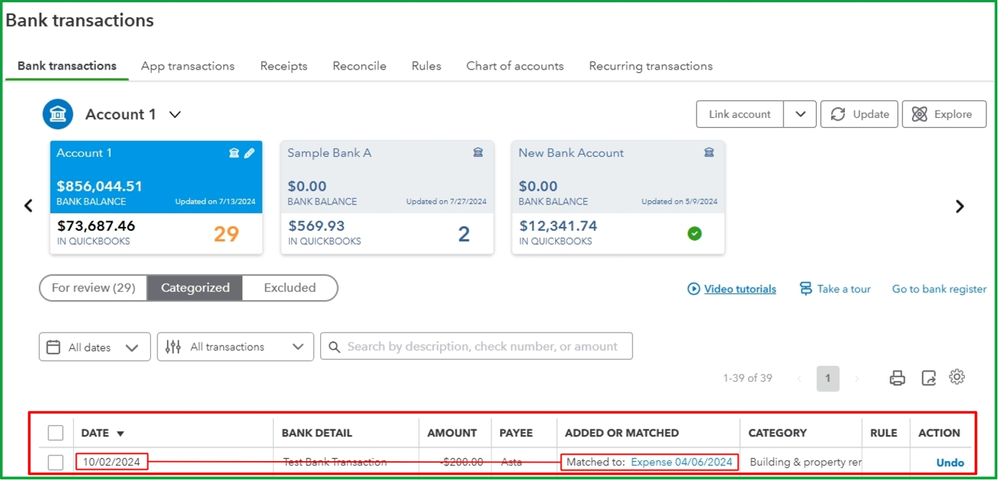Toggle the select-all checkbox in table header
The image size is (998, 480).
point(56,433)
